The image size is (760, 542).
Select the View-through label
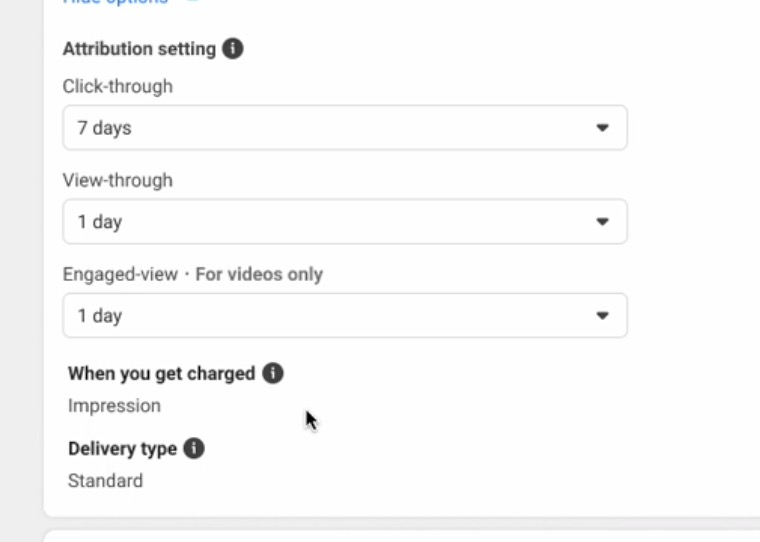coord(117,180)
